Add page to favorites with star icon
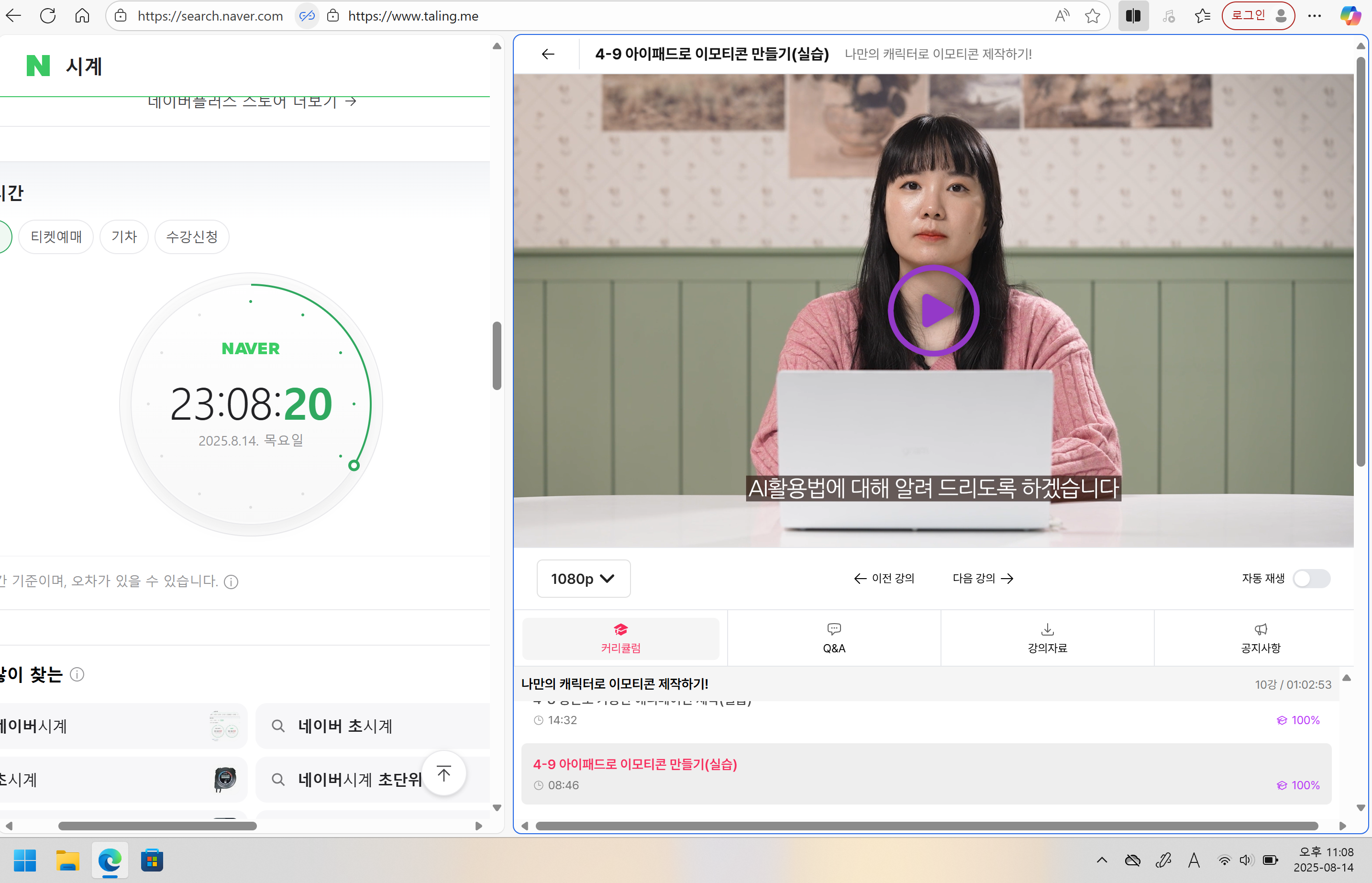Viewport: 1372px width, 883px height. click(1092, 16)
